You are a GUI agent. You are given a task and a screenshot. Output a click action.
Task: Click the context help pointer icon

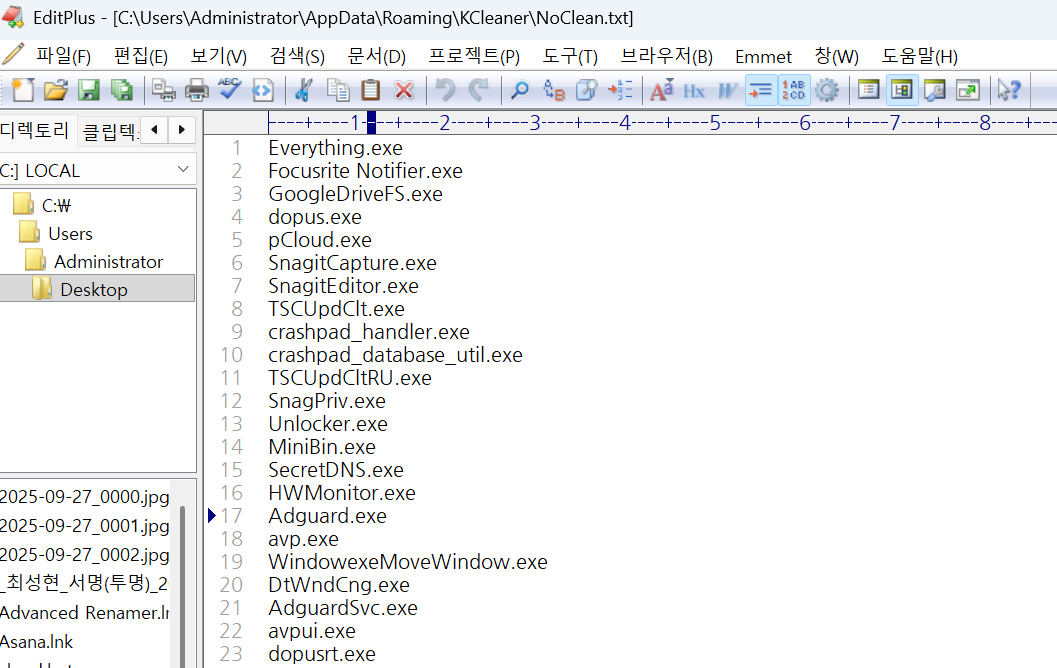click(x=1009, y=90)
